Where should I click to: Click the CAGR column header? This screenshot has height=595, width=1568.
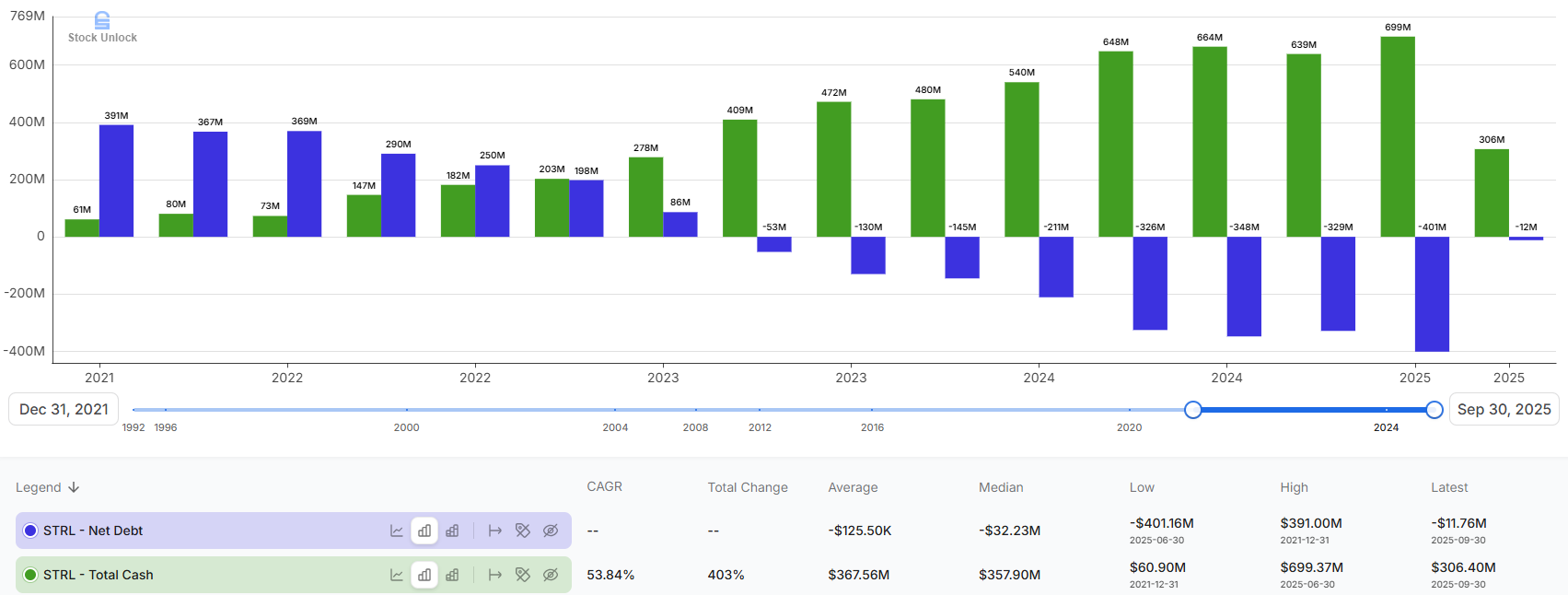(605, 486)
